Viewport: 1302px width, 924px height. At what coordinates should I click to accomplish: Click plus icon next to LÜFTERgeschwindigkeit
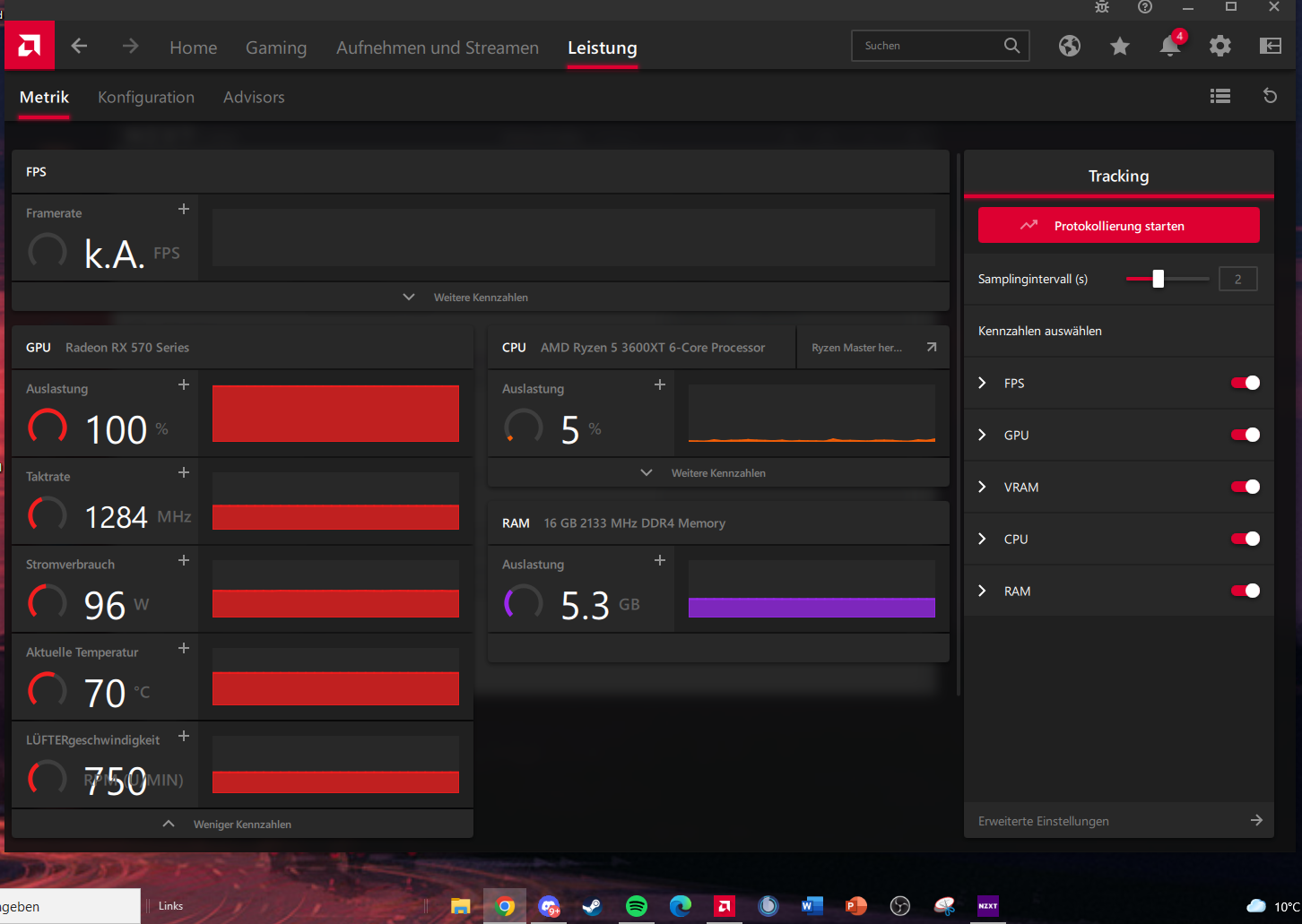point(184,736)
